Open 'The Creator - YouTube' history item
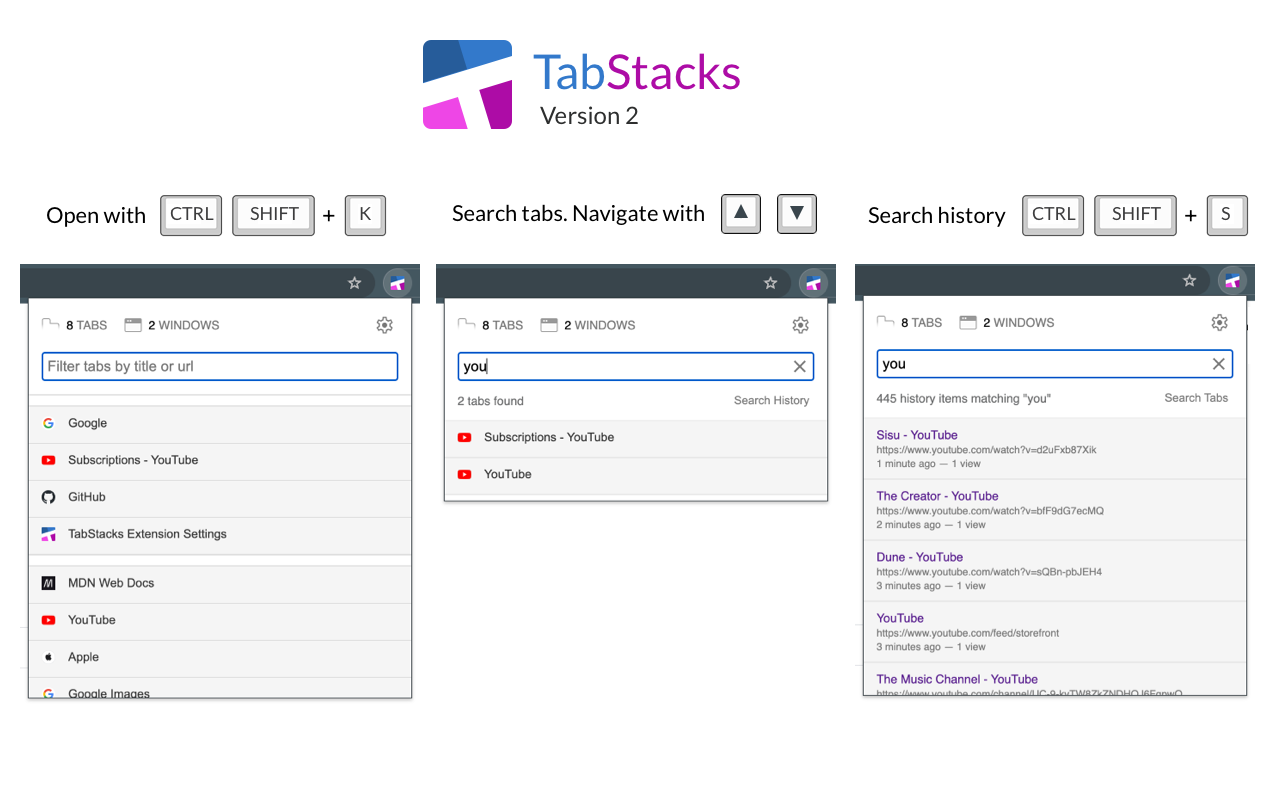The width and height of the screenshot is (1280, 800). 1055,510
